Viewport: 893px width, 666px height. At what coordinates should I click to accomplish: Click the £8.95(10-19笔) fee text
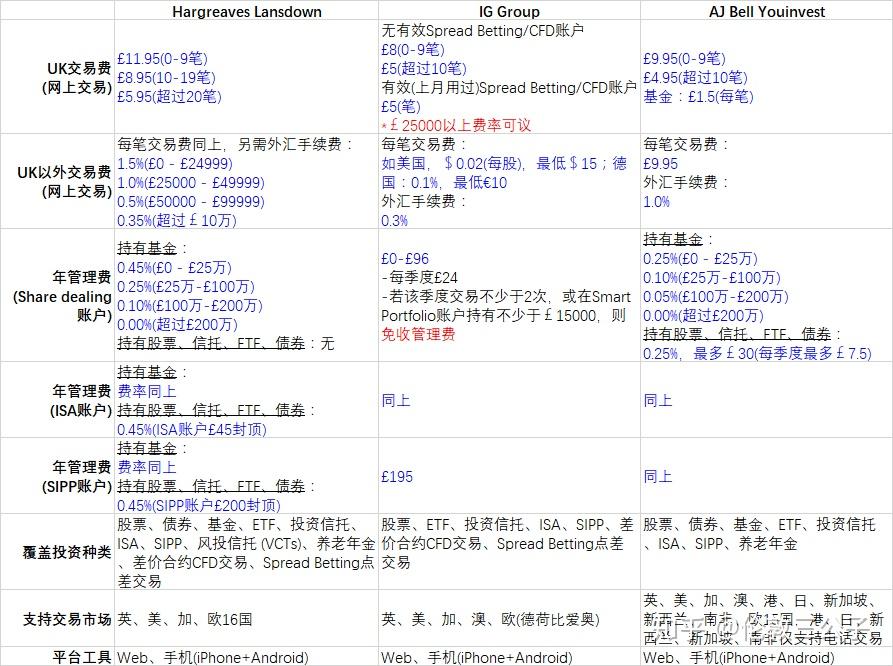166,77
